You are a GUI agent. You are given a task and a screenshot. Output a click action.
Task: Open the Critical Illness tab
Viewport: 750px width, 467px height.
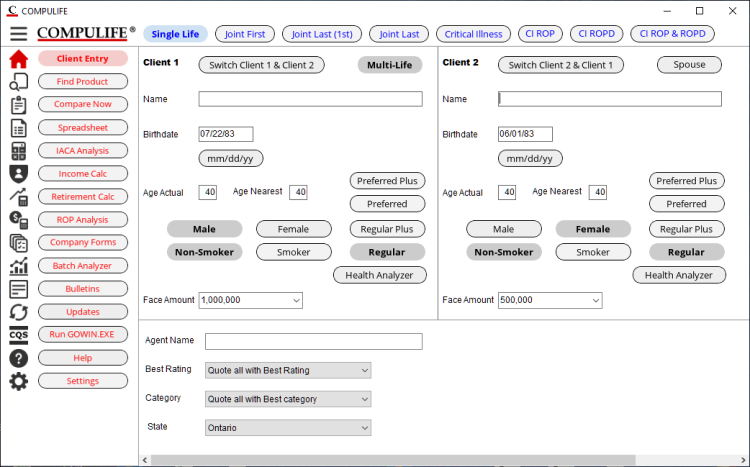pos(474,34)
